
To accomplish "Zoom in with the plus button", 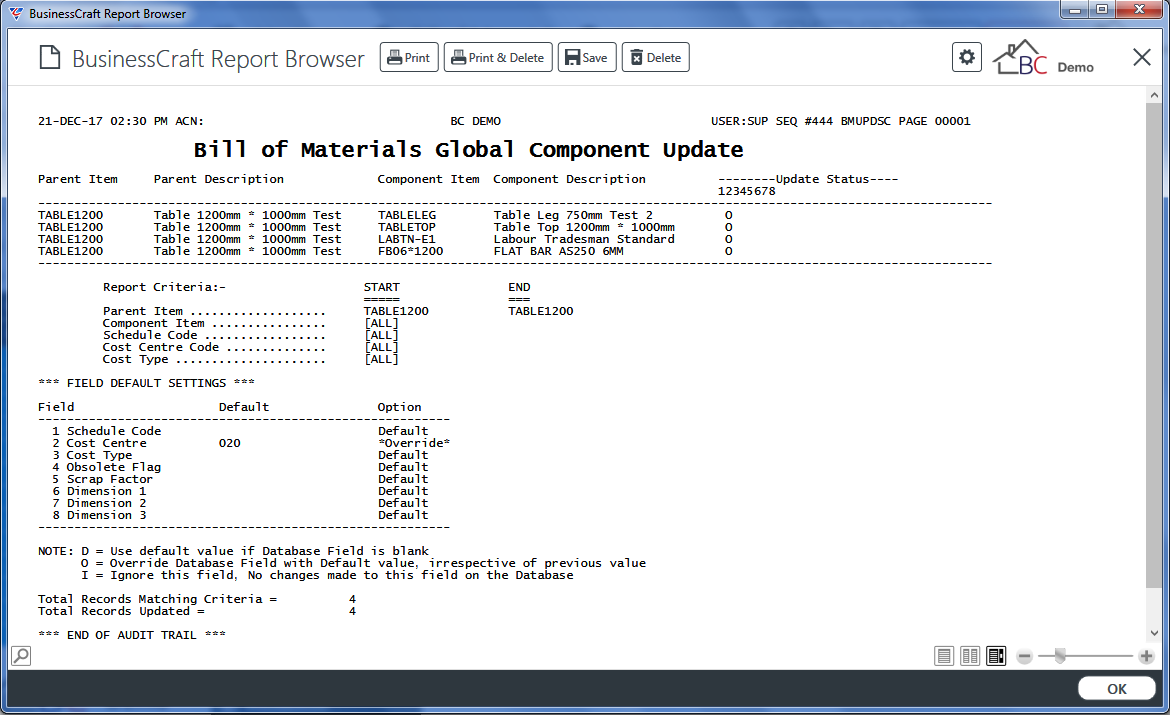I will click(1146, 657).
